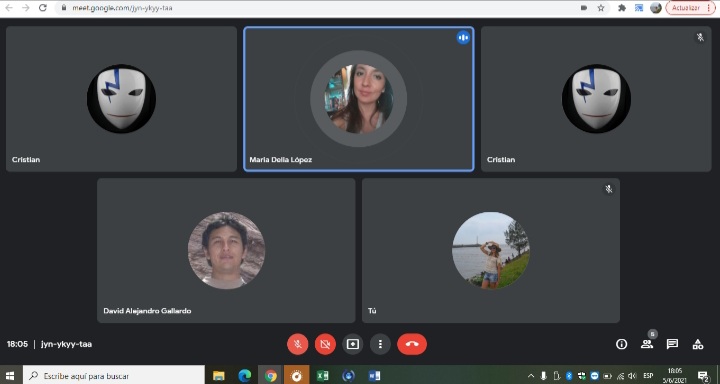The image size is (720, 384).
Task: Open Microsoft Edge from the taskbar
Action: (245, 375)
